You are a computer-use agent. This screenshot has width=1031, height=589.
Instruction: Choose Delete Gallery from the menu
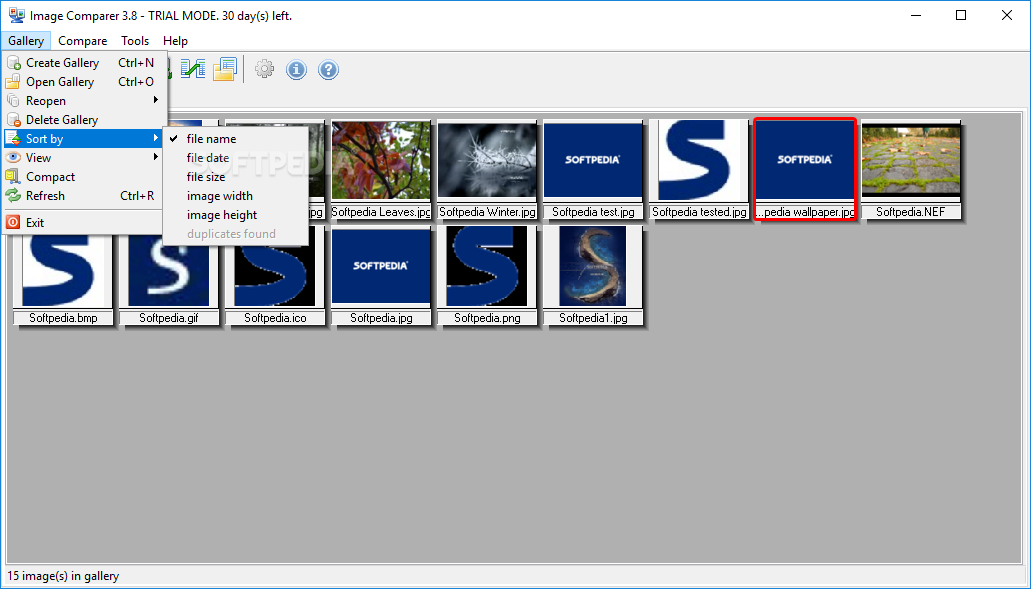85,120
